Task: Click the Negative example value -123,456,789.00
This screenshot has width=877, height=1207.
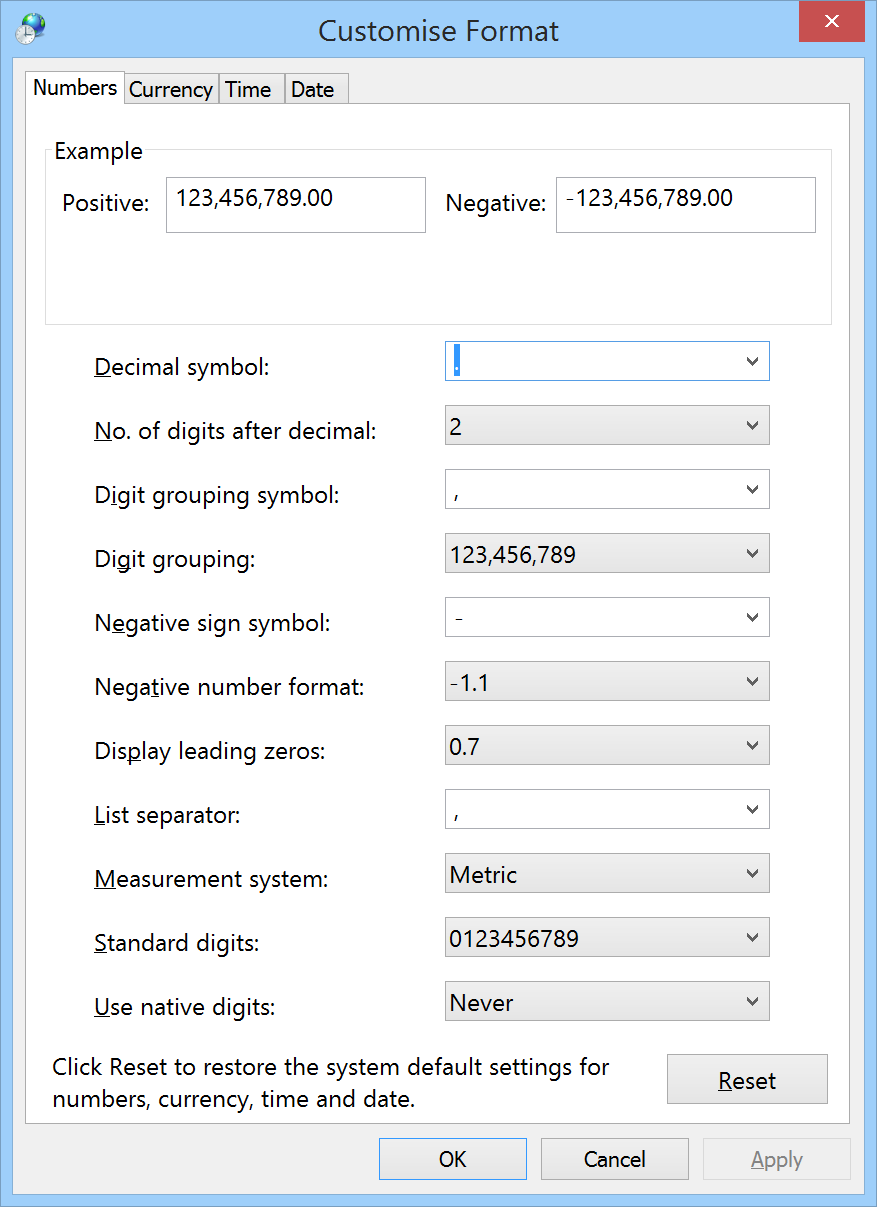Action: point(686,205)
